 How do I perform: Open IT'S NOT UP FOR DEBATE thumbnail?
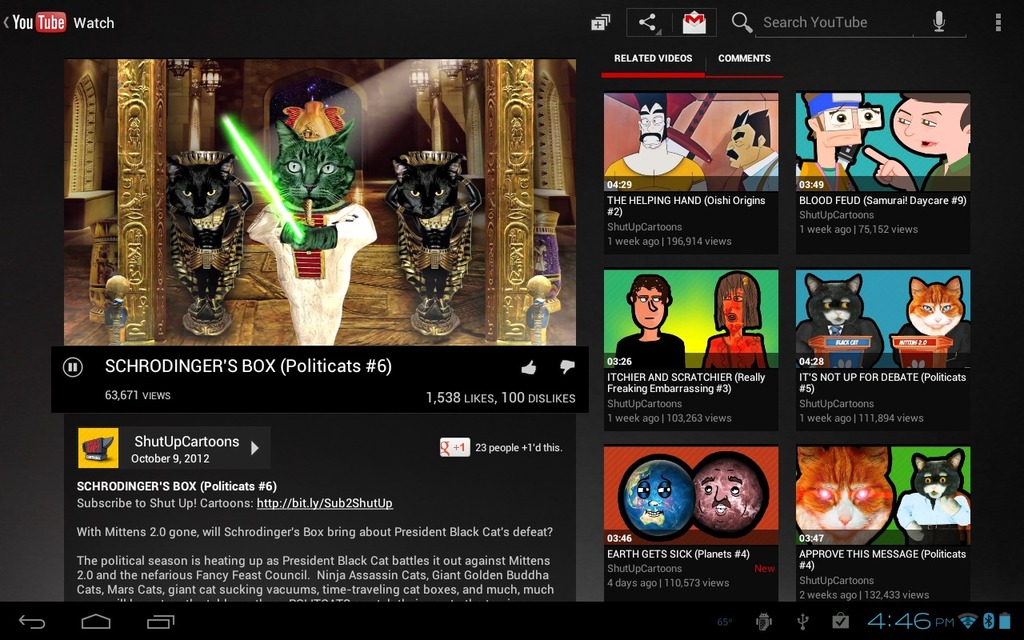click(x=883, y=319)
